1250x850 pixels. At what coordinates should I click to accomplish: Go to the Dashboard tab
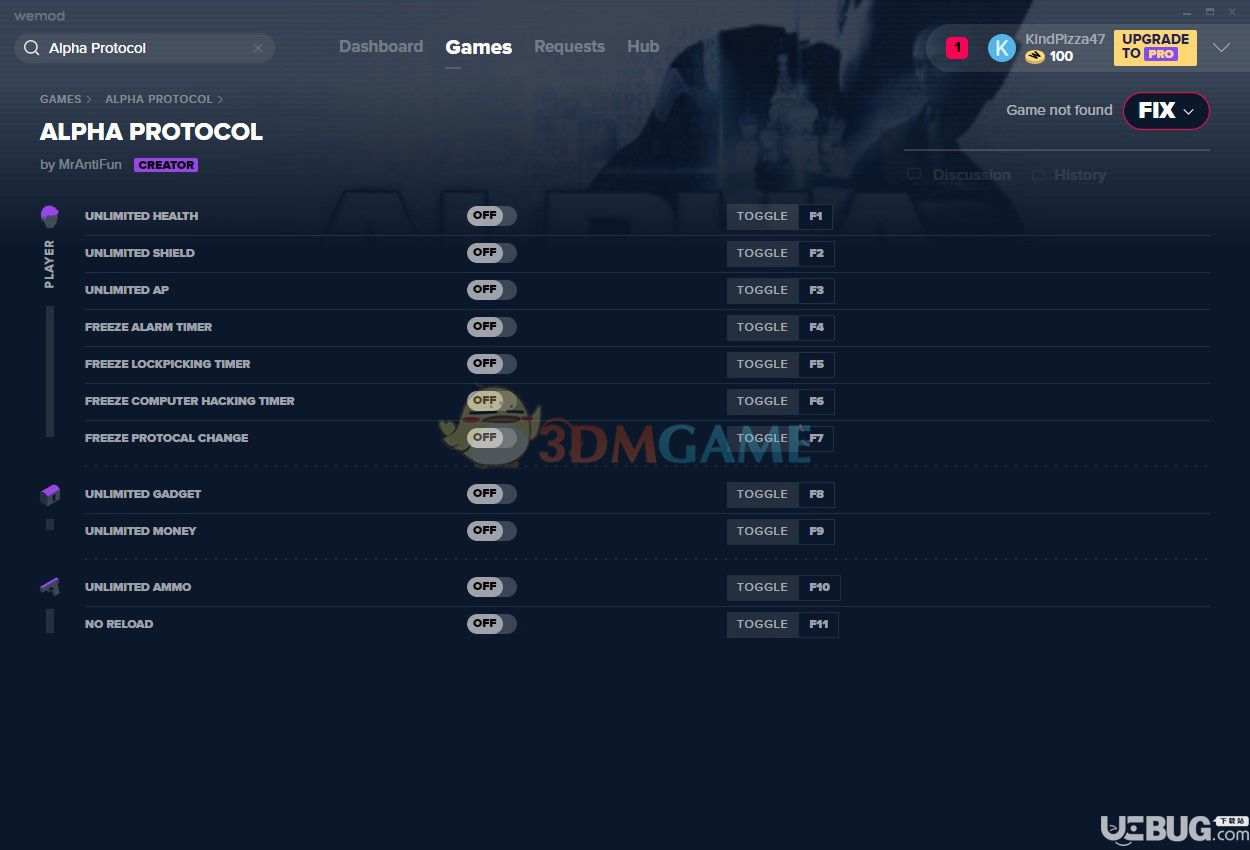coord(381,47)
